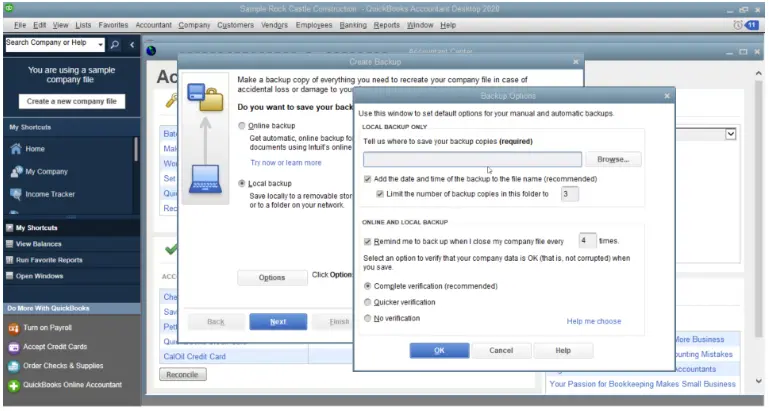The width and height of the screenshot is (769, 411).
Task: Click Options button in Create Backup
Action: pos(272,278)
